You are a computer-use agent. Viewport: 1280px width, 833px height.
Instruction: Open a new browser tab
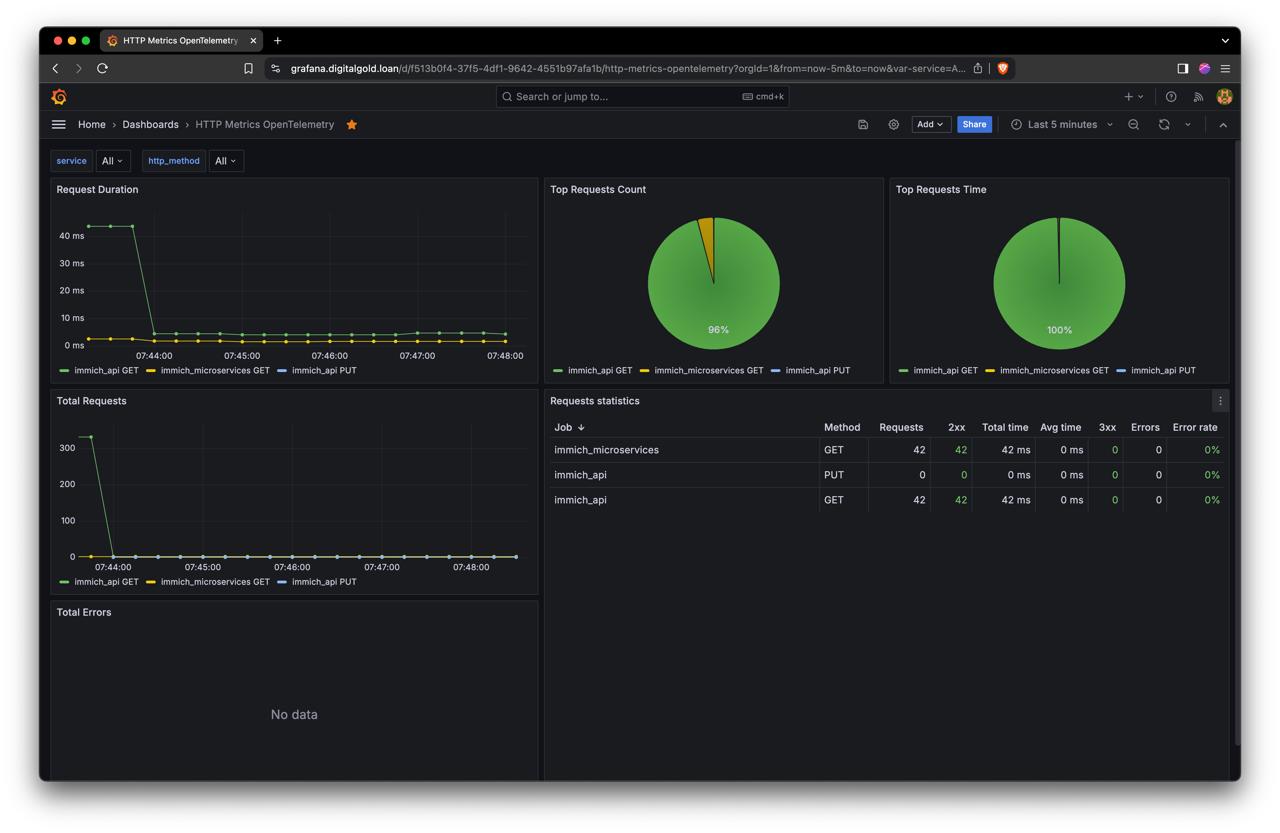point(277,41)
